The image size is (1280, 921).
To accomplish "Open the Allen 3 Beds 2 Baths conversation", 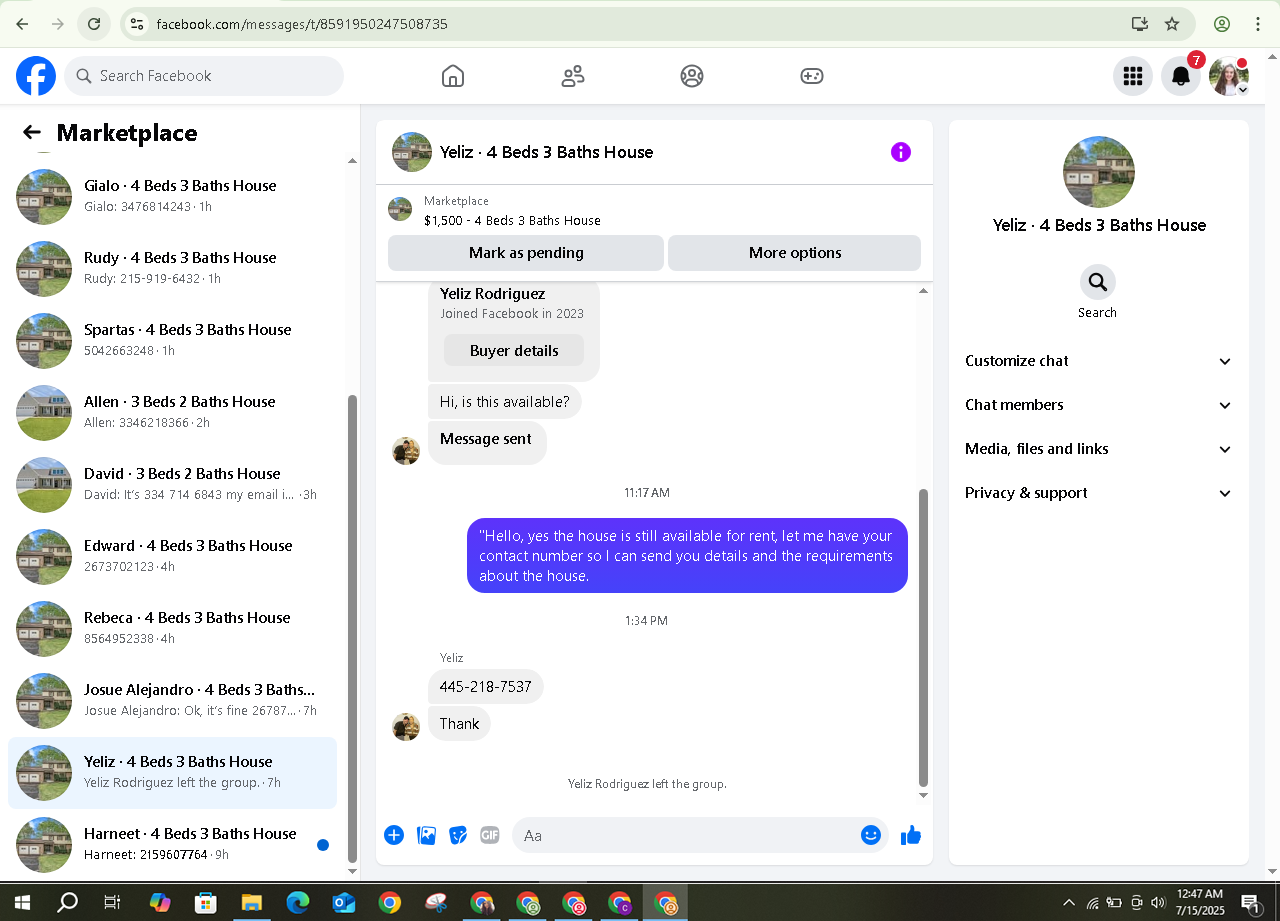I will click(x=172, y=412).
